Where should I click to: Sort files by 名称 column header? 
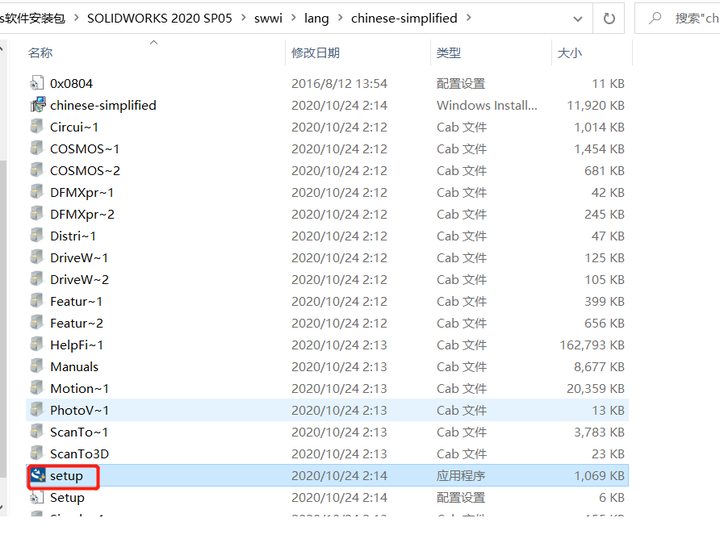point(40,53)
